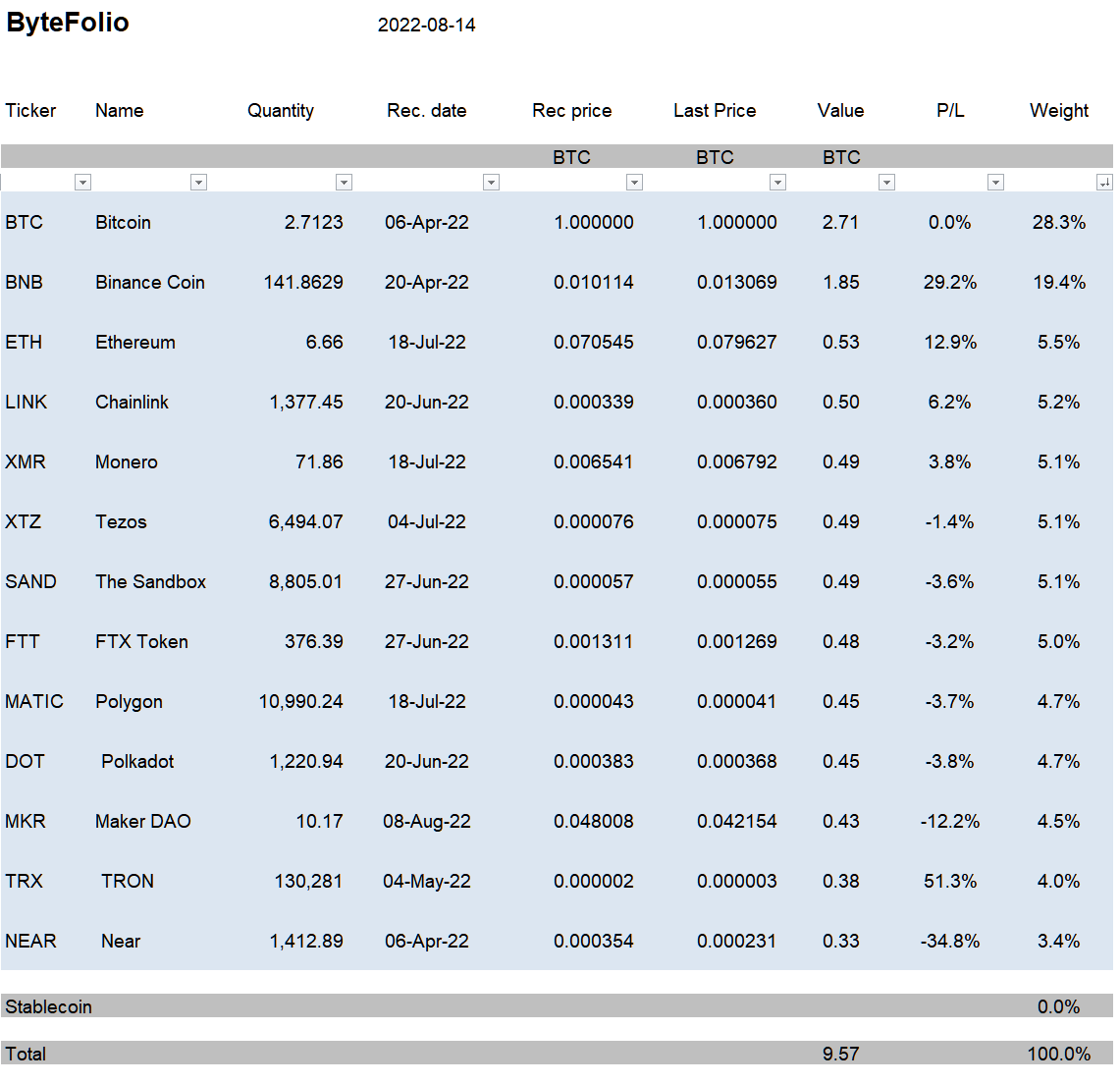1120x1084 pixels.
Task: Click the P/L column header
Action: (950, 111)
